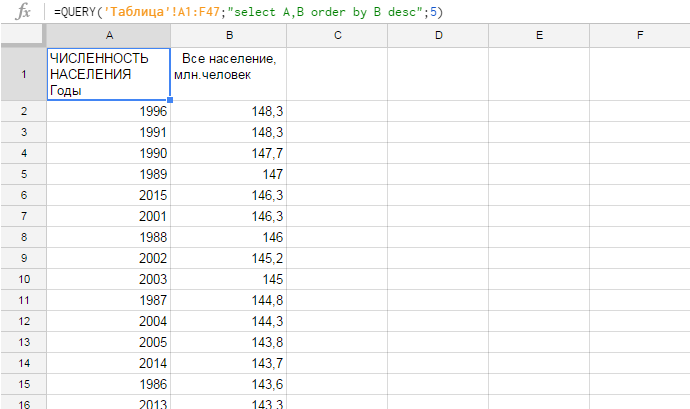Select row 8 header

pos(24,237)
